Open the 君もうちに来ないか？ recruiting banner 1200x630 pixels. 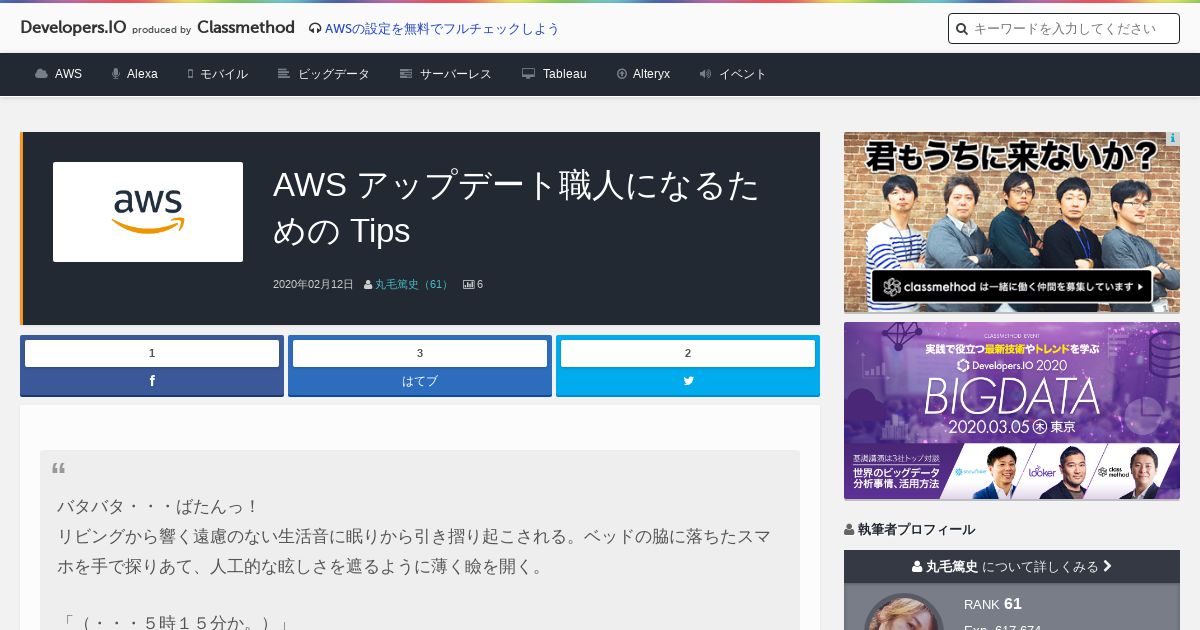(1012, 222)
